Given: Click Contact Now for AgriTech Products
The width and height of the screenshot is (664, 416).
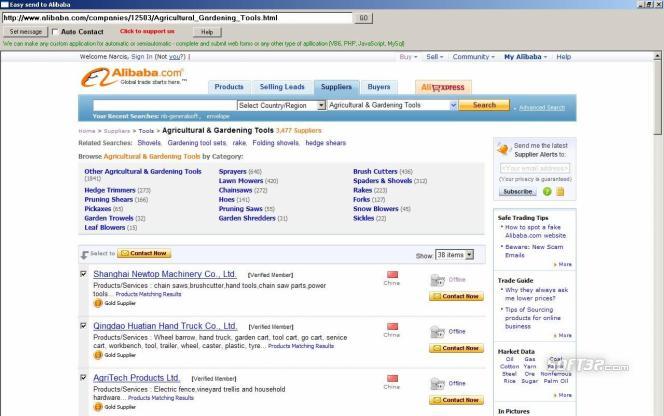Looking at the screenshot, I should (x=456, y=400).
